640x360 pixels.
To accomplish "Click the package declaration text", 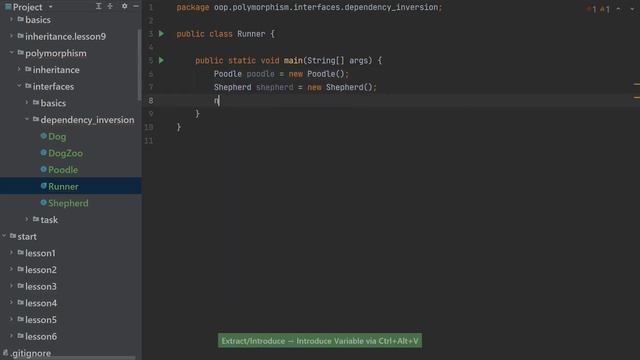I will coord(309,7).
